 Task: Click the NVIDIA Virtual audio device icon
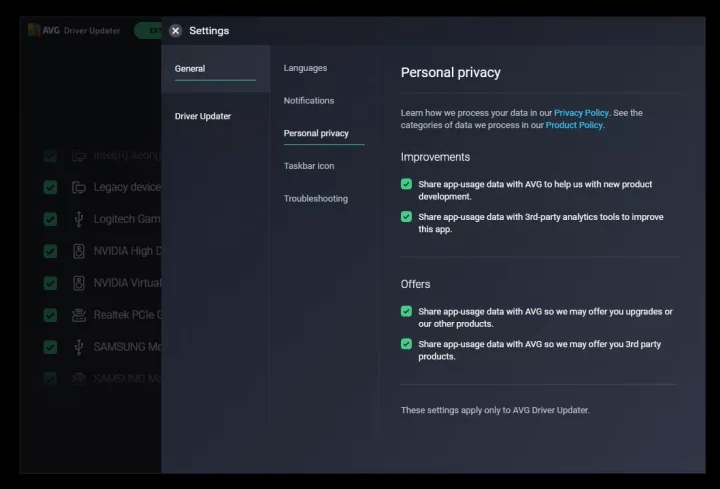(79, 283)
